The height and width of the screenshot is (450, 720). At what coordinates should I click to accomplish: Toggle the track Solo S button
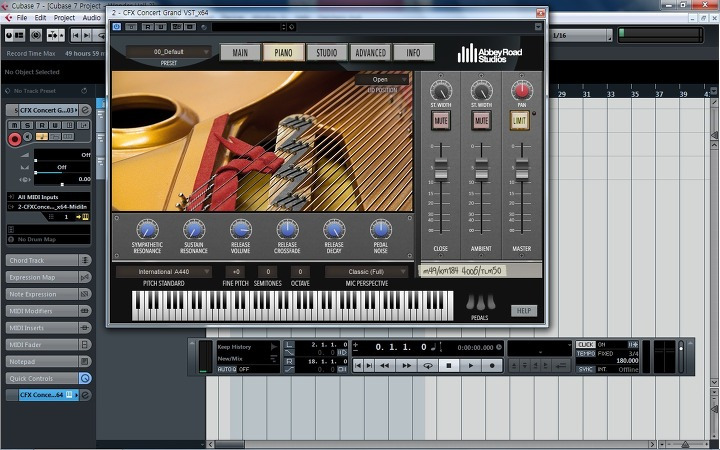(28, 125)
